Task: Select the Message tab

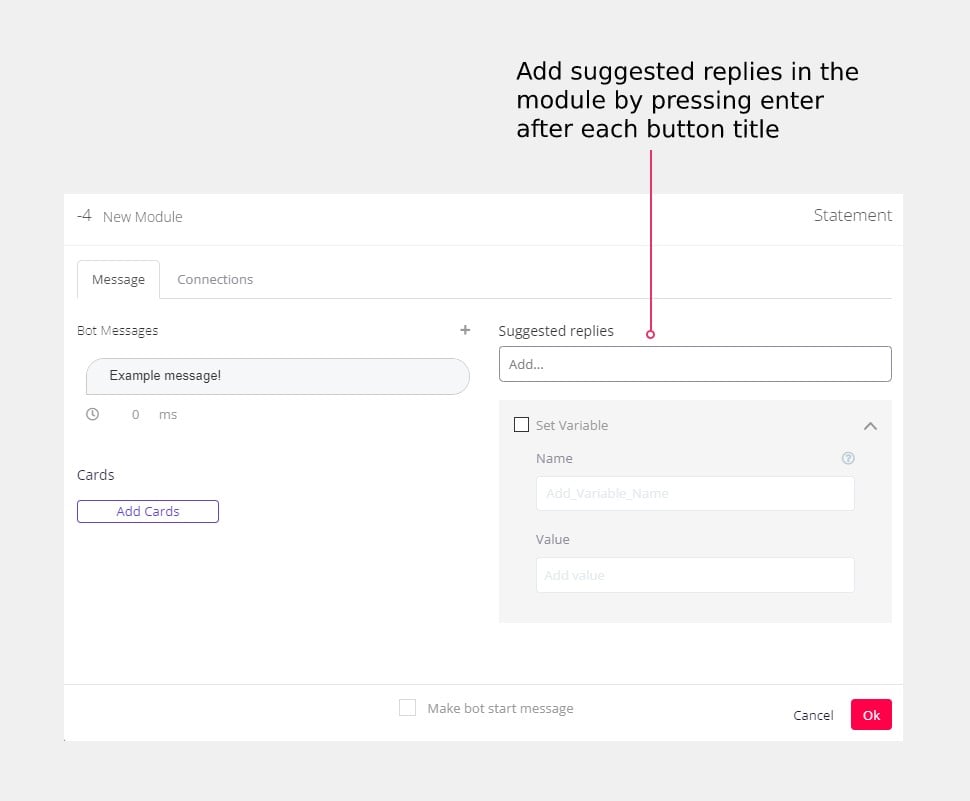Action: (x=118, y=279)
